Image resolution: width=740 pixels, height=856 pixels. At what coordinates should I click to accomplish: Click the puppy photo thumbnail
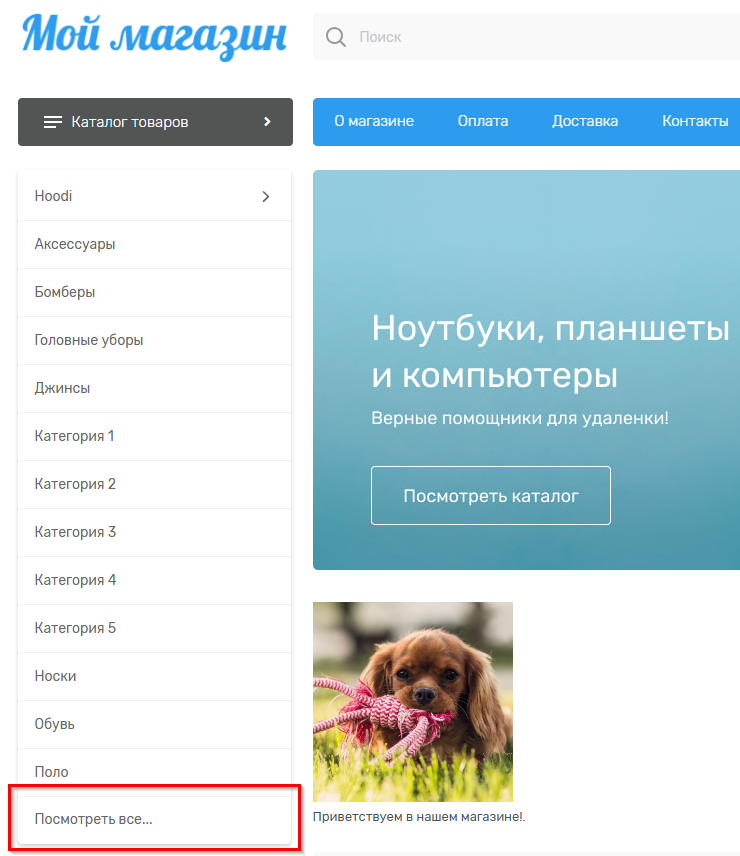[413, 701]
